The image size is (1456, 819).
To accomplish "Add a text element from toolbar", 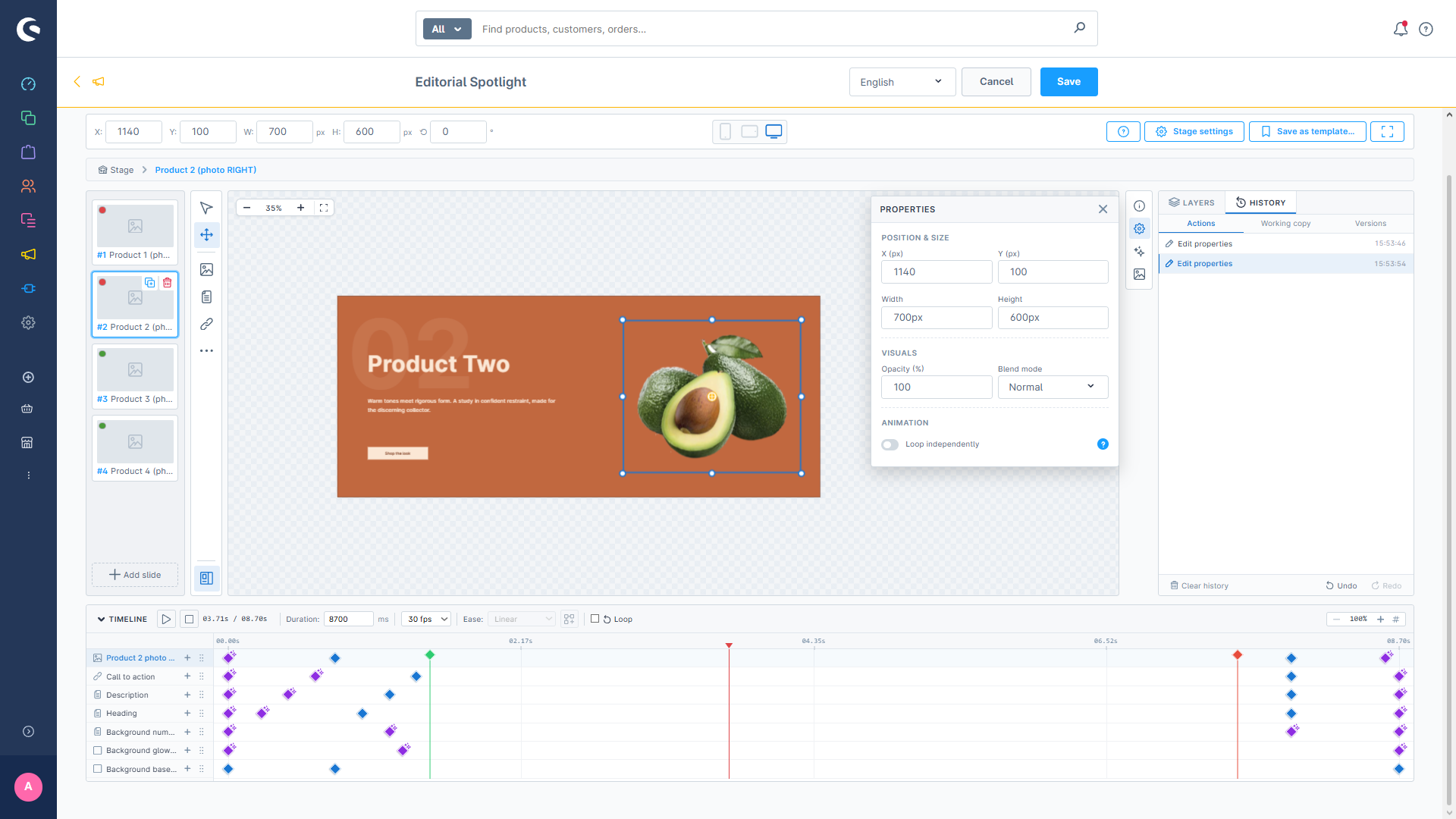I will click(206, 297).
